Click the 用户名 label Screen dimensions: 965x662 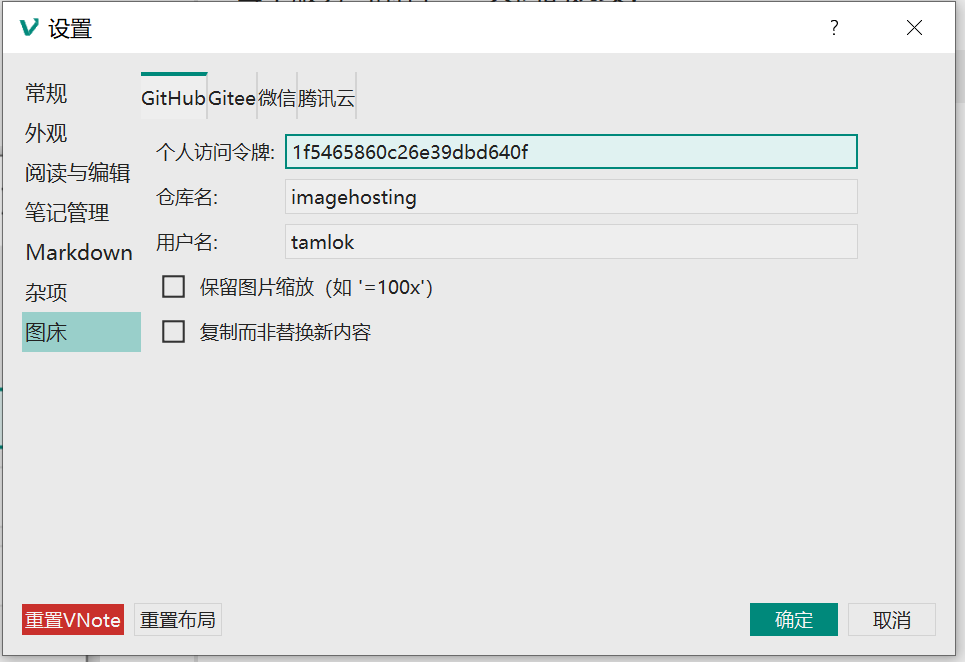186,242
